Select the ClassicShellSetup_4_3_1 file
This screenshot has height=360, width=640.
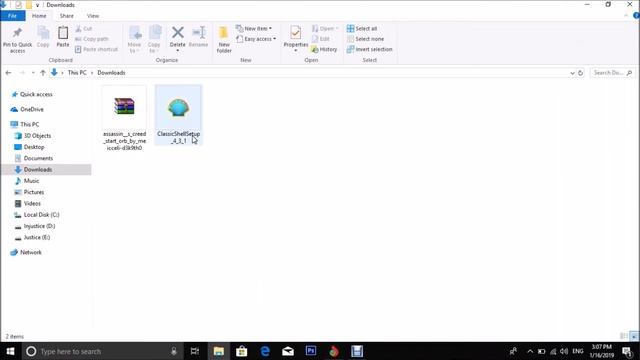[x=178, y=115]
